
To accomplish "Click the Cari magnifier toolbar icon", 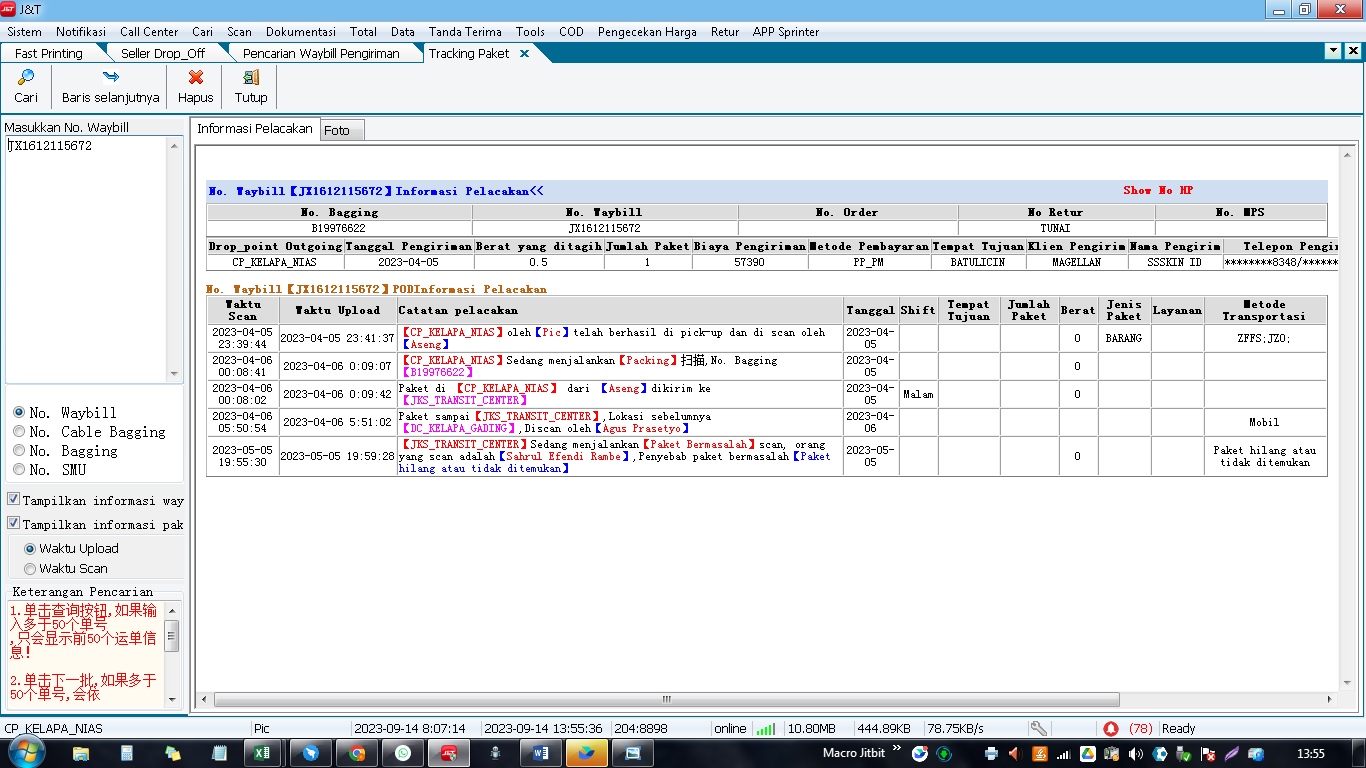I will pos(26,77).
